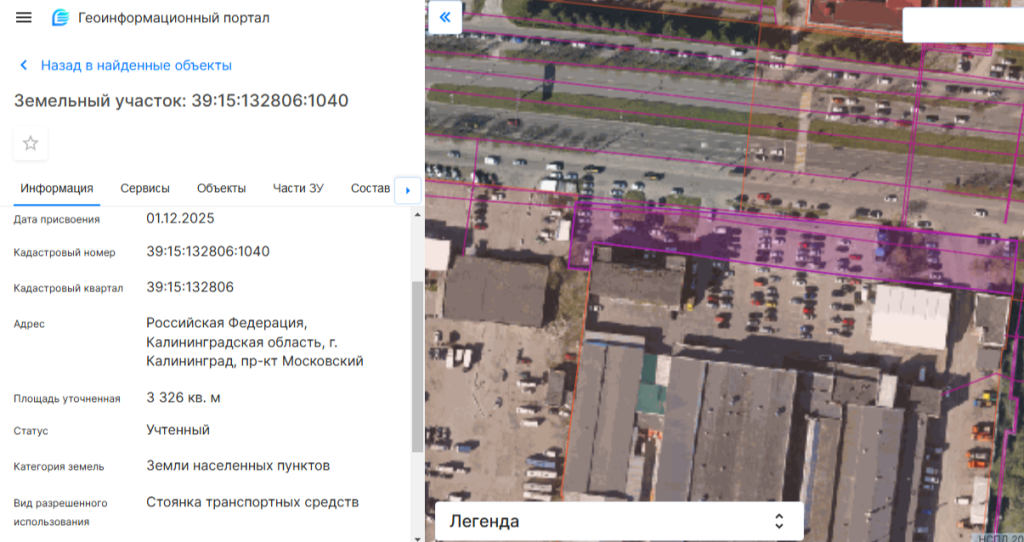Click the Геоинформационный портал title text
This screenshot has width=1024, height=542.
tap(174, 18)
